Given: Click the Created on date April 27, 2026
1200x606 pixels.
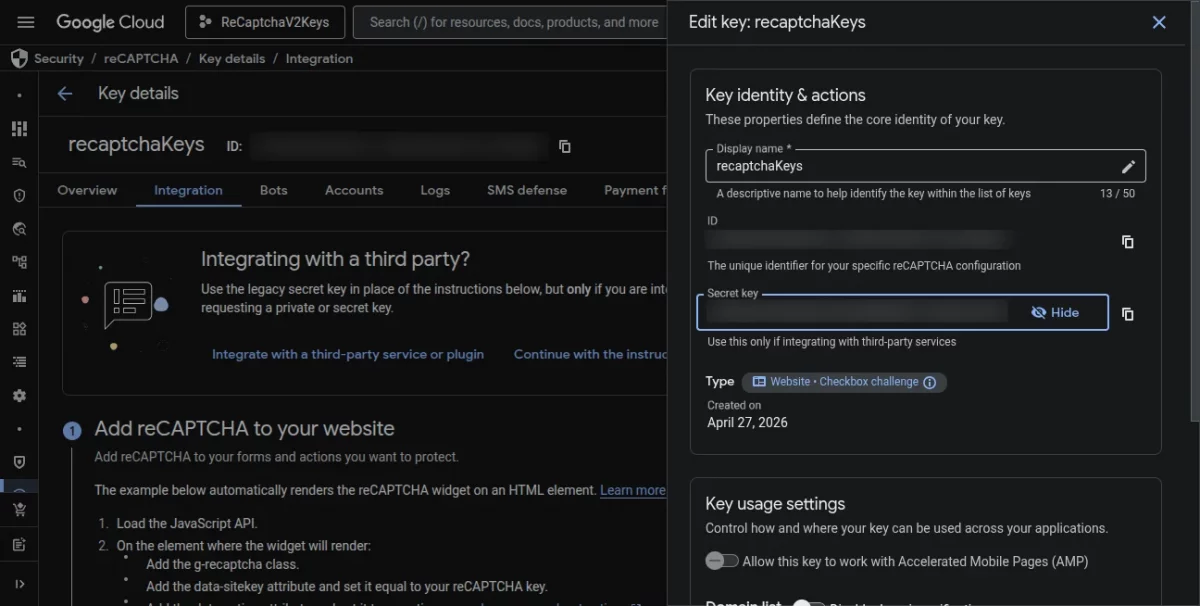Looking at the screenshot, I should pos(747,423).
